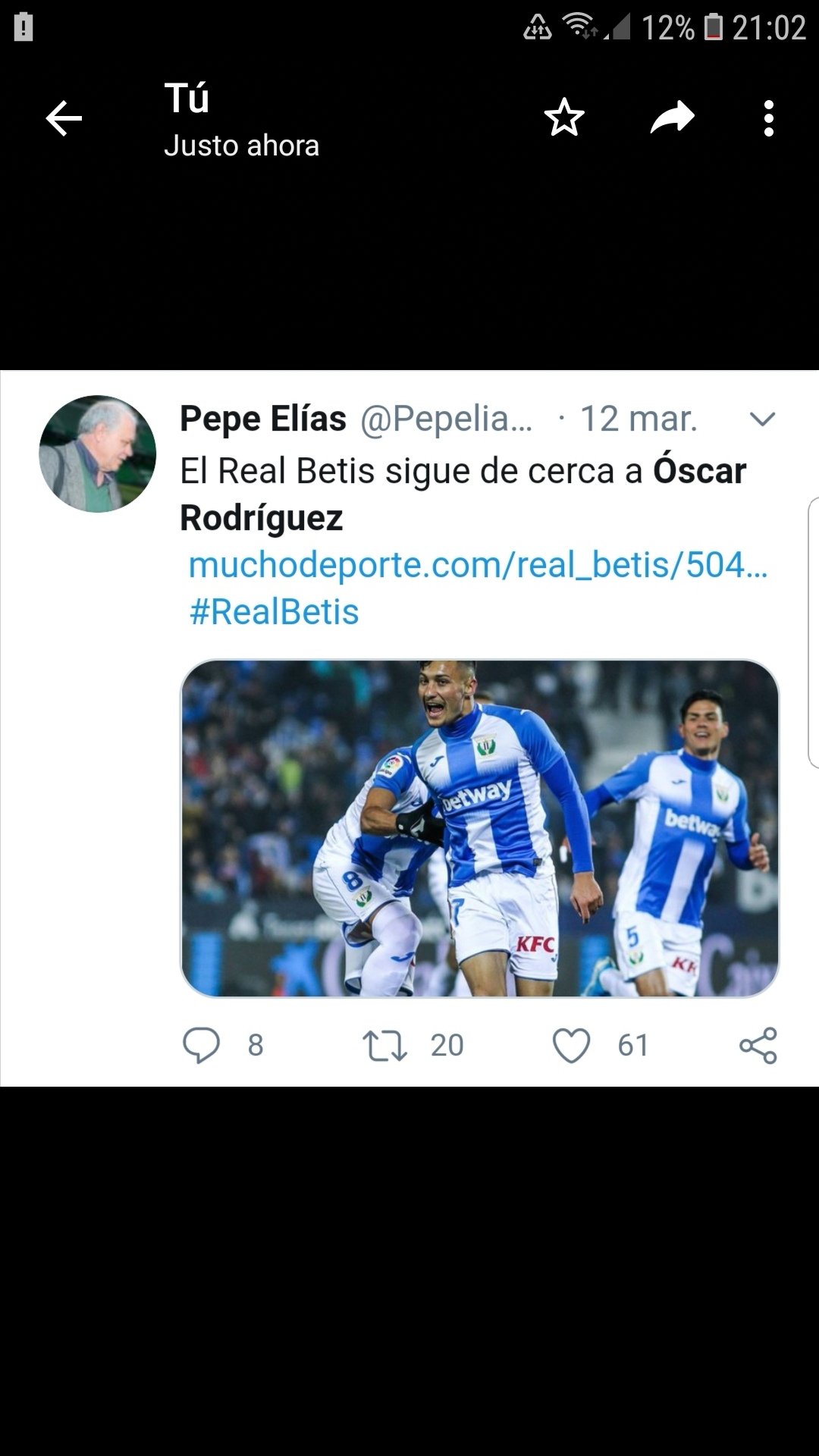Open the Leganés players photo

[479, 828]
